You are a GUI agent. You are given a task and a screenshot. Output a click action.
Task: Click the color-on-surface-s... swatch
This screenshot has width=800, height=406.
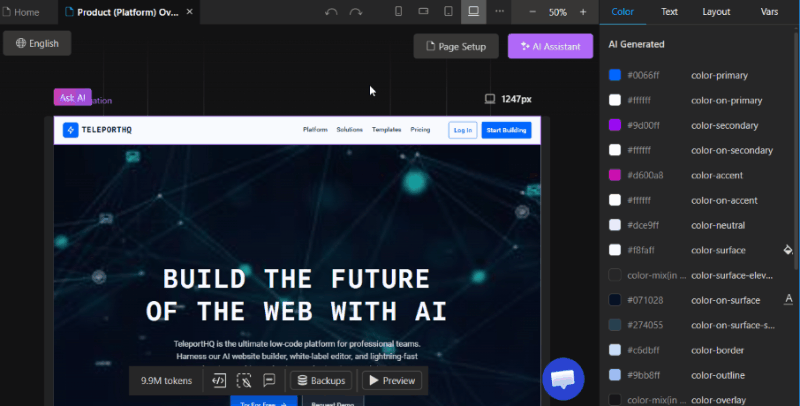pos(615,325)
